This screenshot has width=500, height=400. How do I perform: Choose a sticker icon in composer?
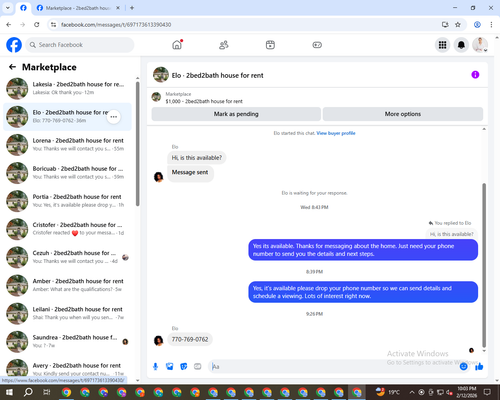coord(184,367)
